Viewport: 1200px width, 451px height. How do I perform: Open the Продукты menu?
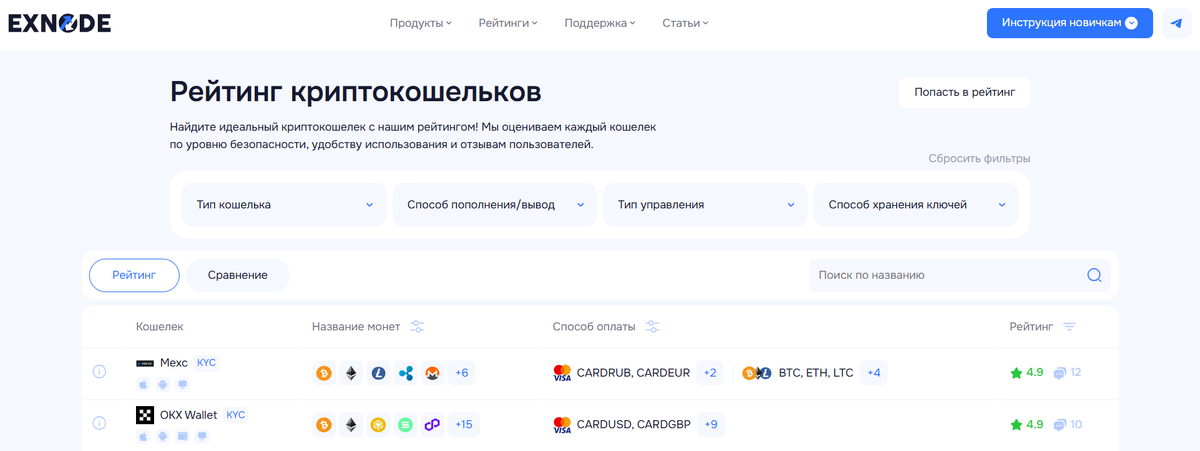coord(421,23)
